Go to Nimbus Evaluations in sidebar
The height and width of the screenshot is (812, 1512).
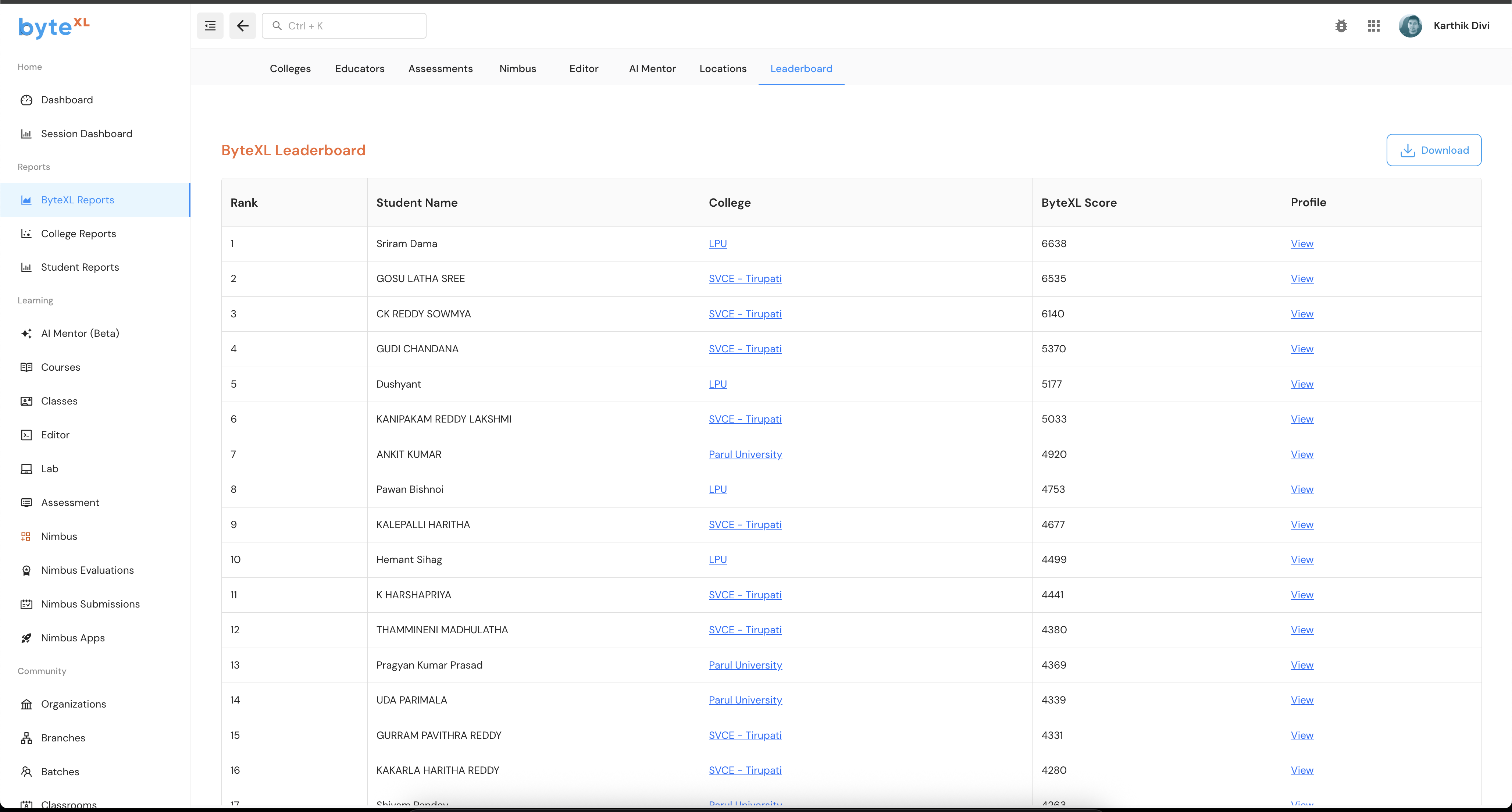[x=87, y=570]
